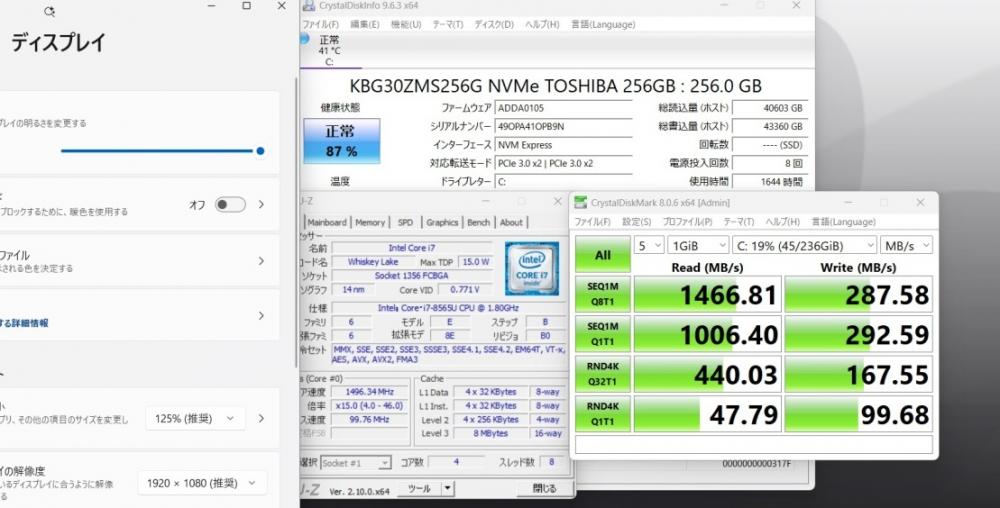The width and height of the screenshot is (1000, 508).
Task: Expand the night light settings chevron
Action: (x=261, y=205)
